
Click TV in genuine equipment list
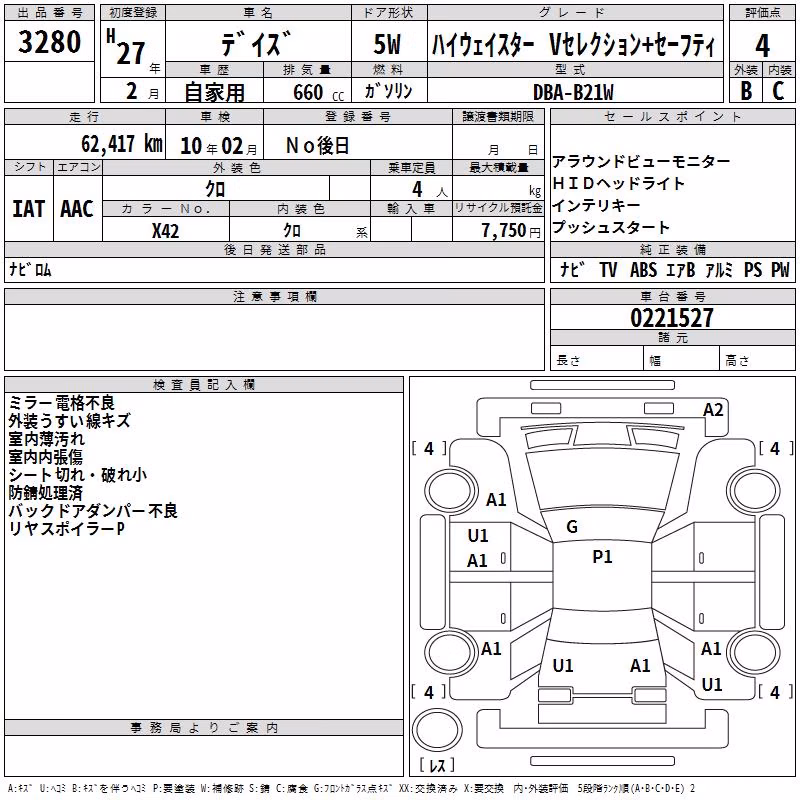(x=608, y=269)
